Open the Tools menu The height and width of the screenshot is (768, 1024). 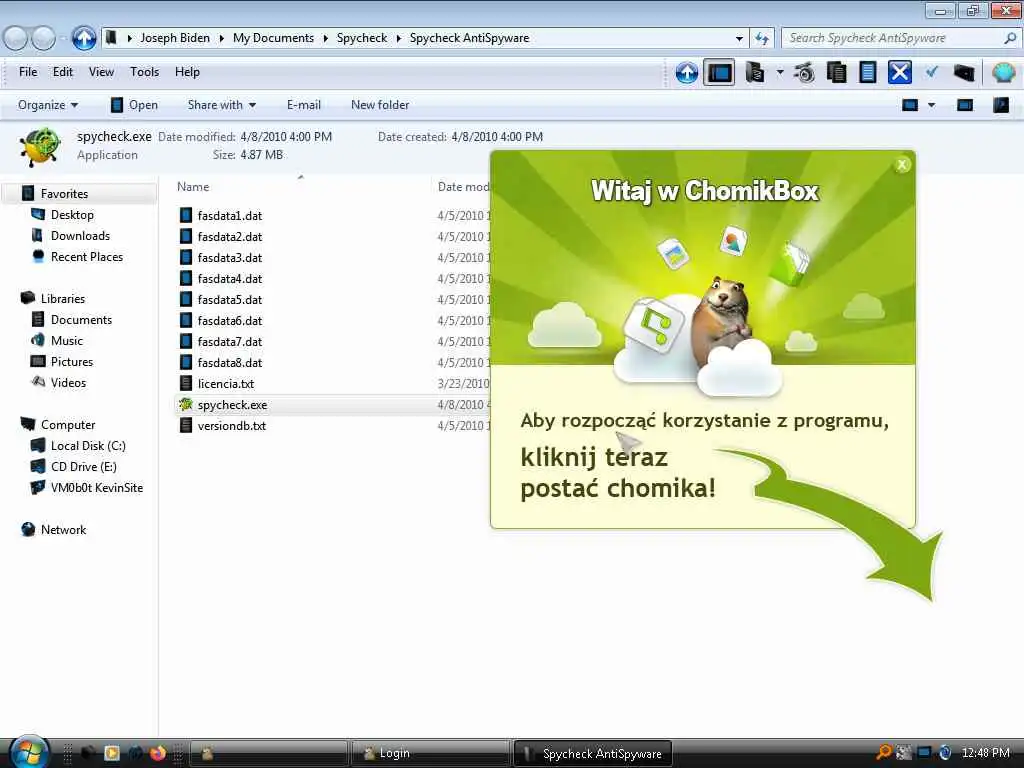click(x=144, y=72)
